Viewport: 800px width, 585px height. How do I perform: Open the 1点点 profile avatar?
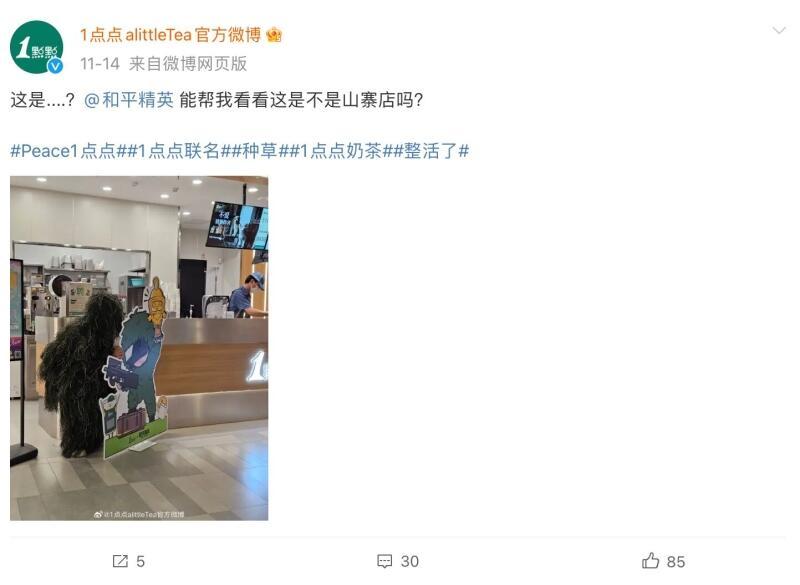(x=37, y=47)
